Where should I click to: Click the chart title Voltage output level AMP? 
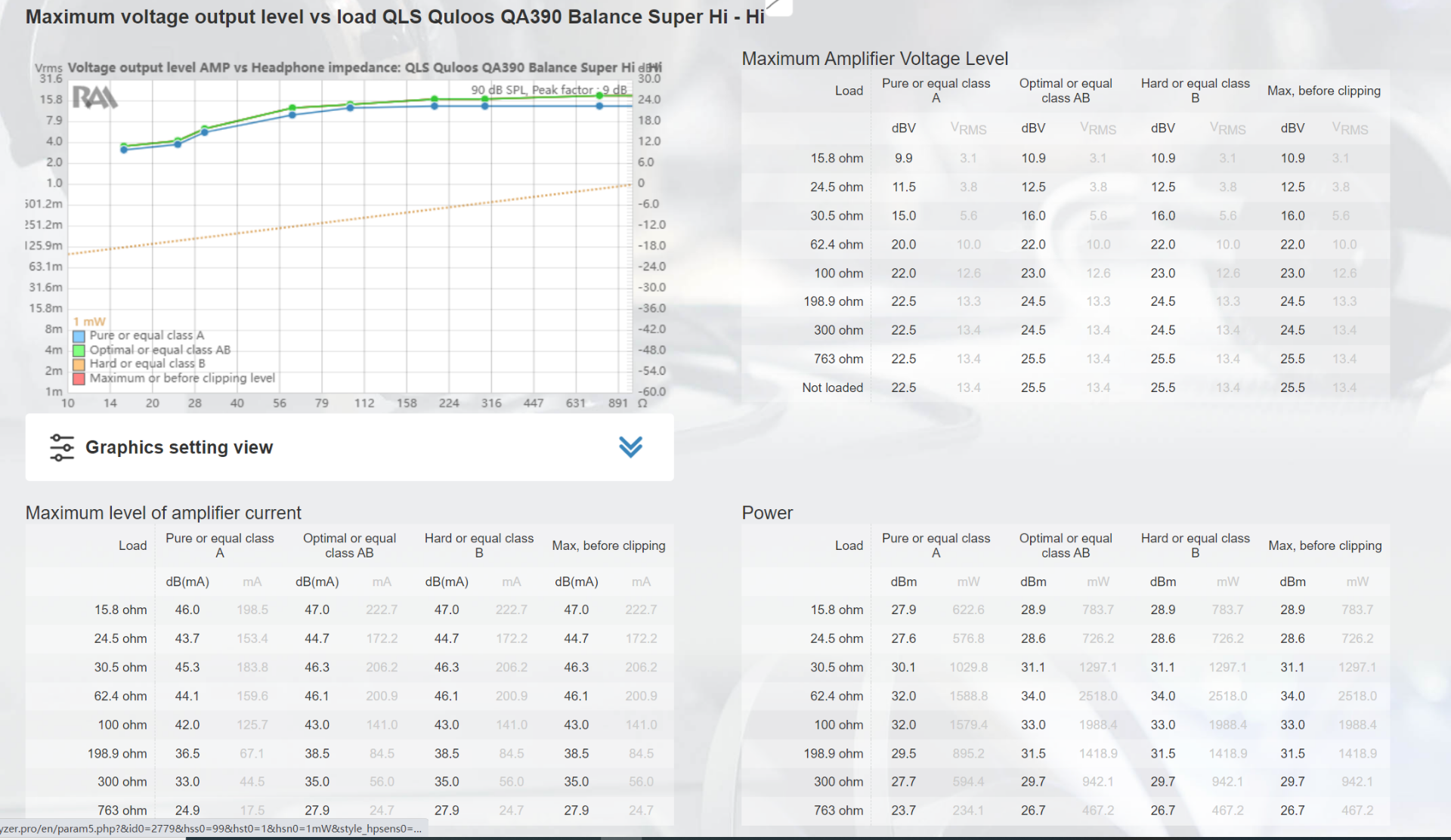point(364,67)
